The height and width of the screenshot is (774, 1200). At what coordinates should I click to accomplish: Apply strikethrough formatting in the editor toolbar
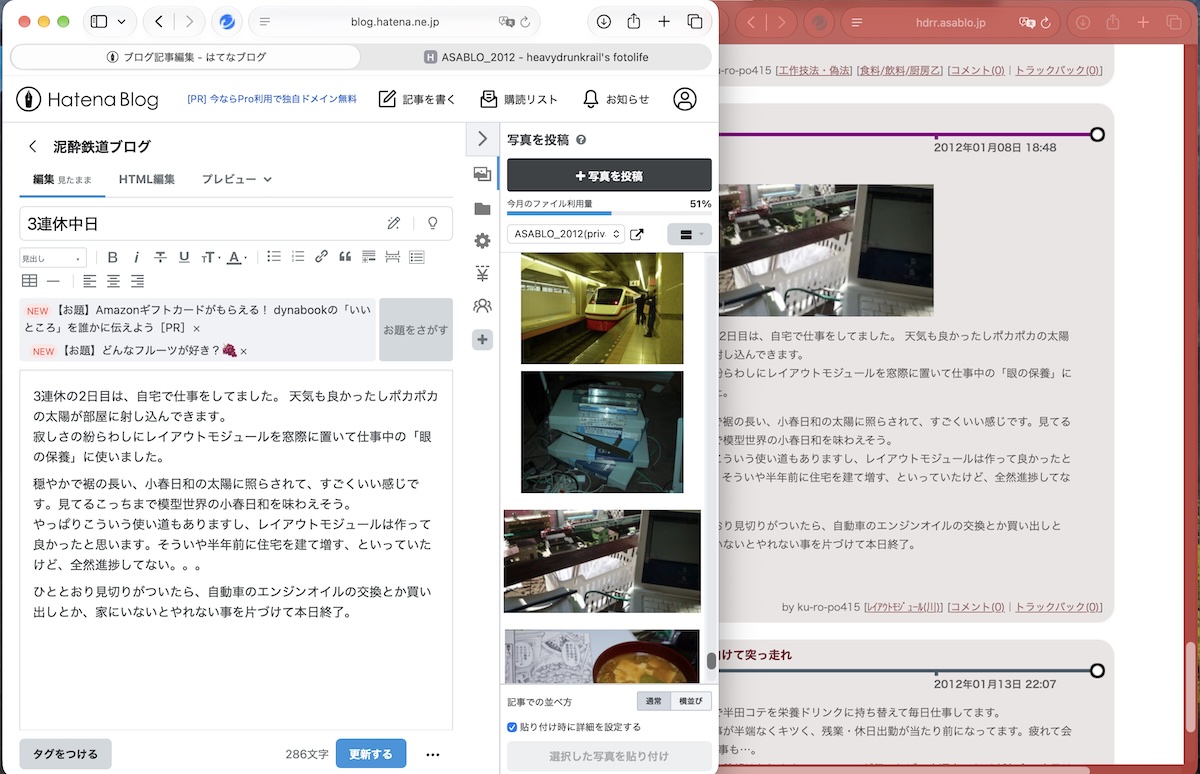pos(160,257)
